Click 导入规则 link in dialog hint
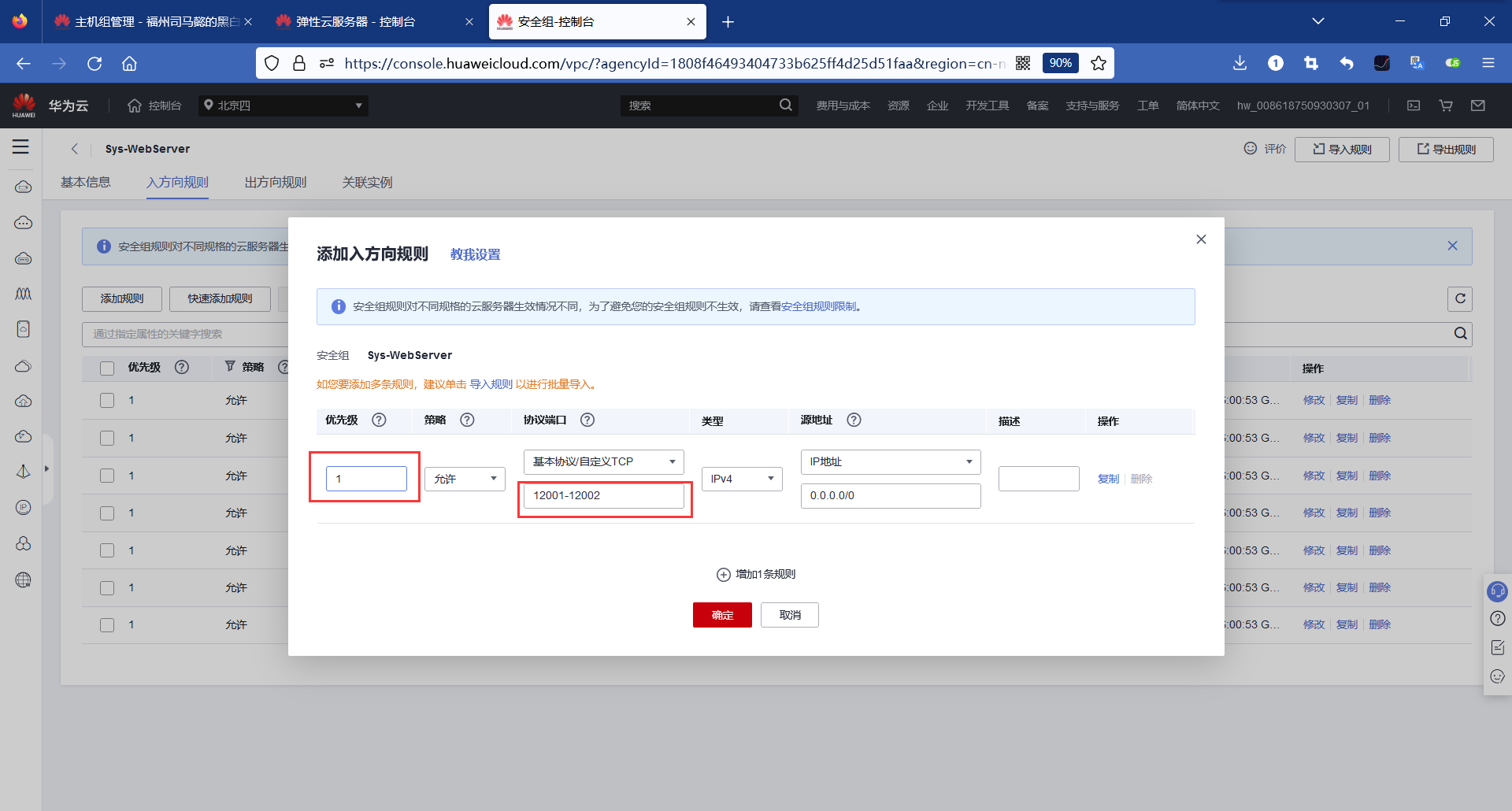The height and width of the screenshot is (811, 1512). tap(491, 384)
